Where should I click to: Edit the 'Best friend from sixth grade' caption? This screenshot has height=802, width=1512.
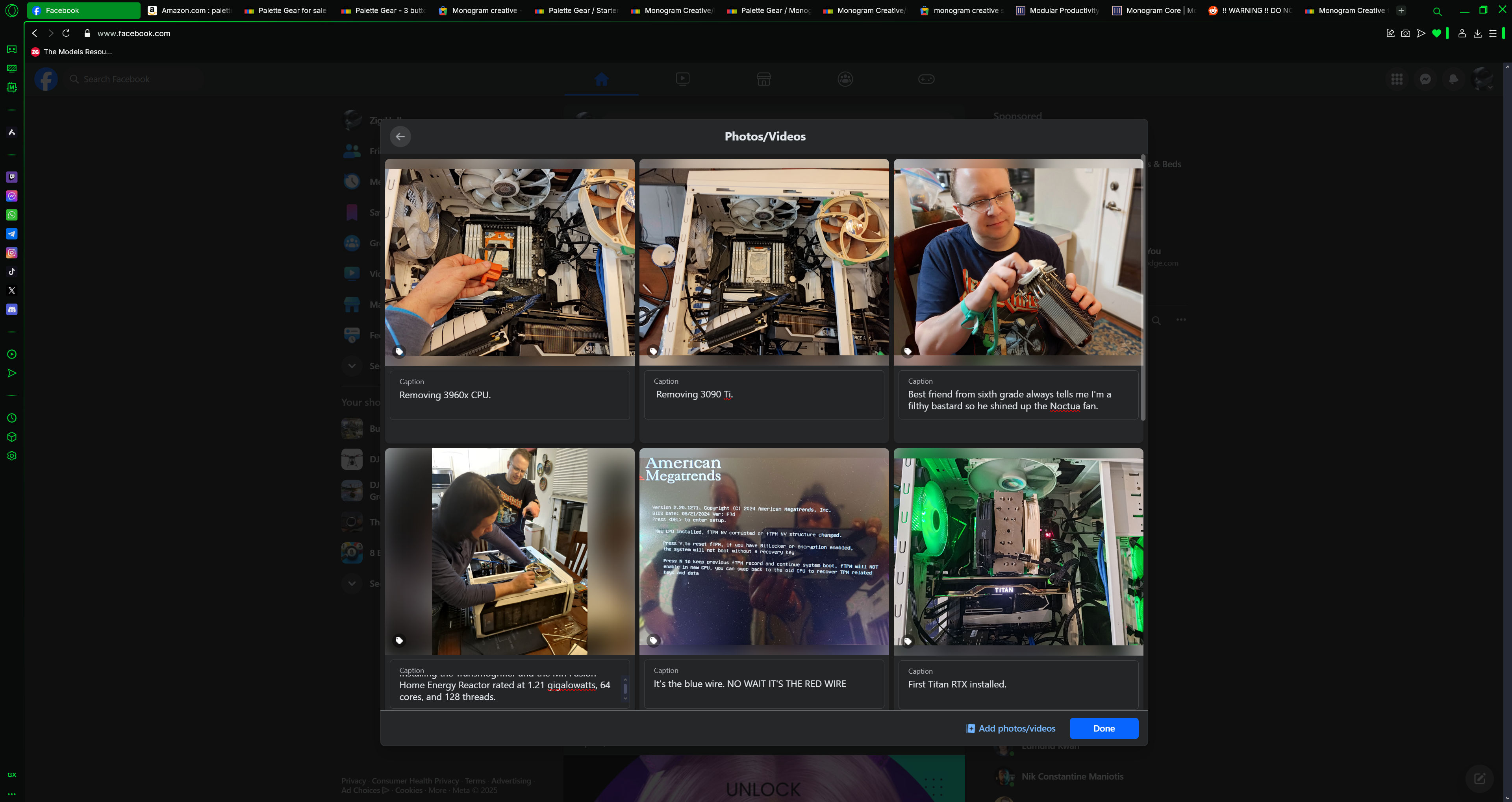click(x=1018, y=394)
